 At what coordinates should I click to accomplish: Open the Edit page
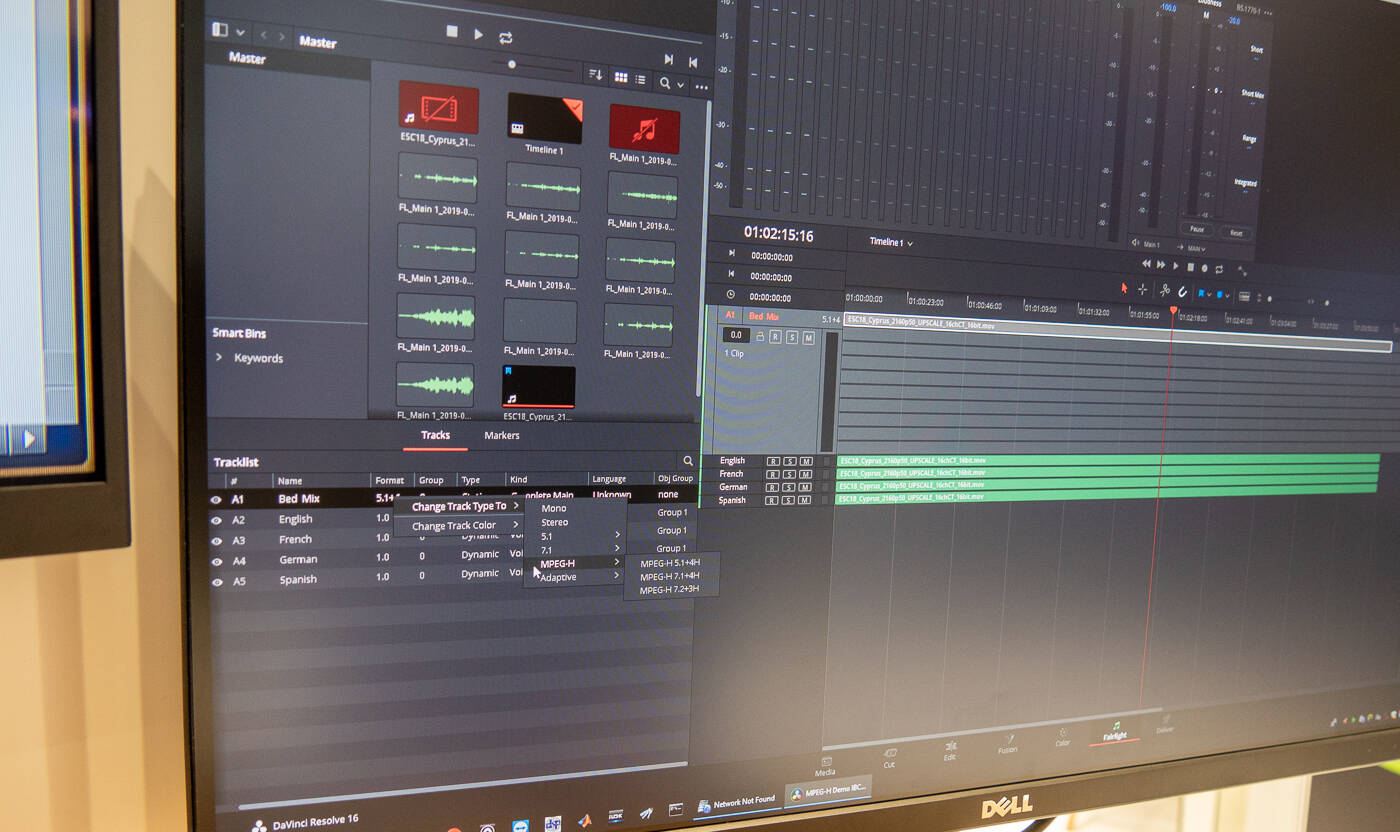[x=950, y=750]
